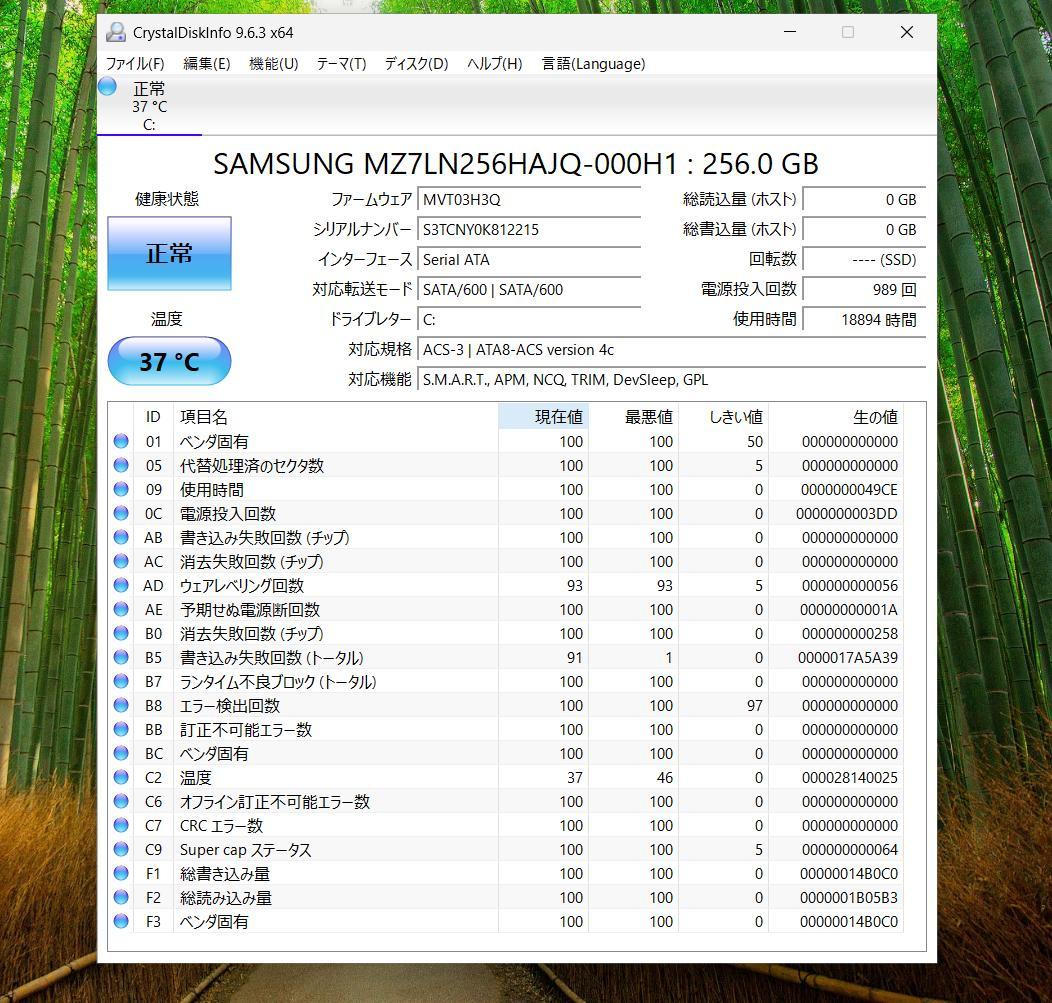The image size is (1052, 1003).
Task: Click the blue indicator beside CRC エラー数
Action: [121, 826]
